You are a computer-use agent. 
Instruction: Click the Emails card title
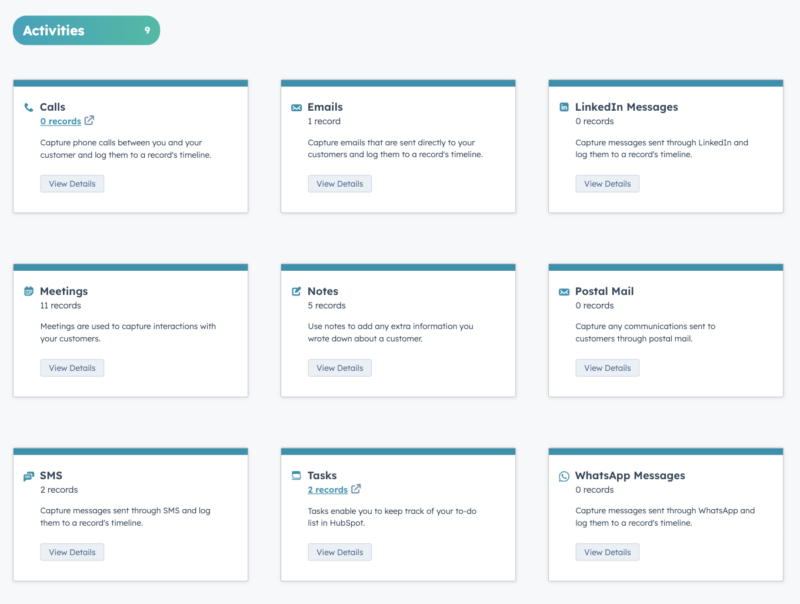pos(325,107)
